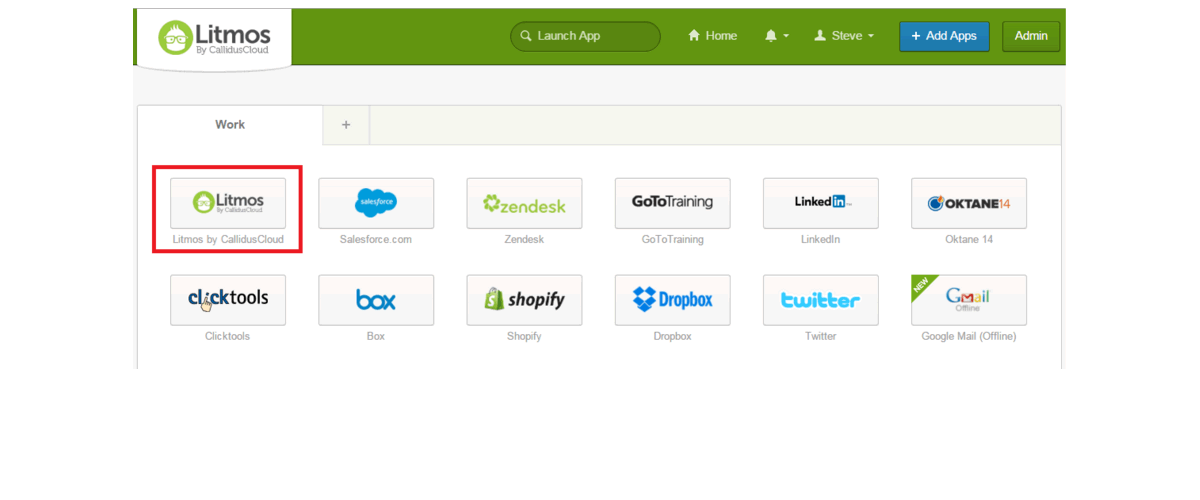Launch the Box app tile
The image size is (1200, 500).
(x=376, y=300)
